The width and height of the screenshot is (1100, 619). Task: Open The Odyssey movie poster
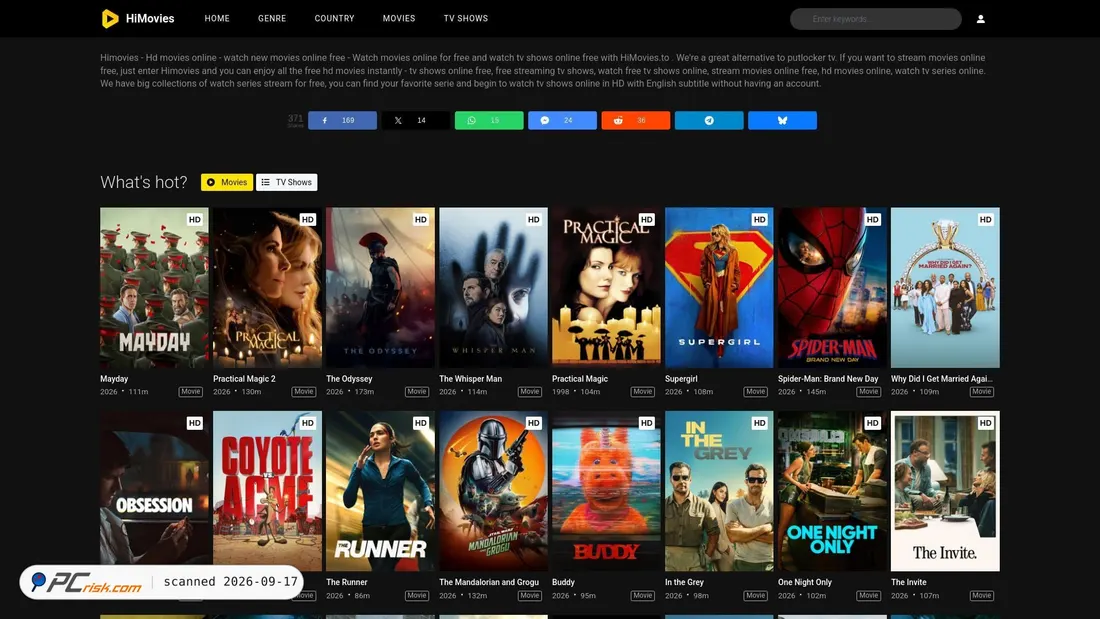(380, 288)
